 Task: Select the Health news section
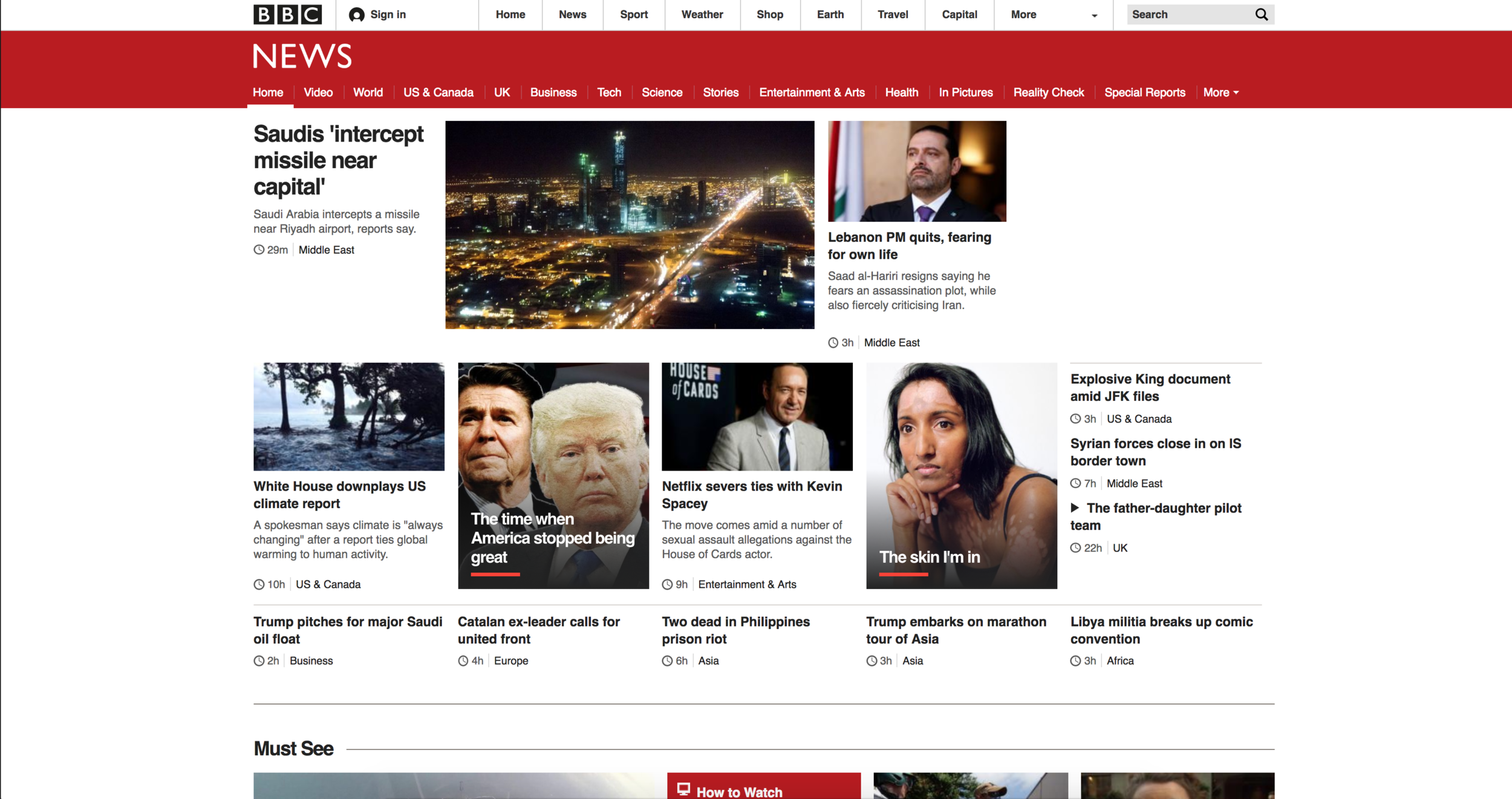902,93
